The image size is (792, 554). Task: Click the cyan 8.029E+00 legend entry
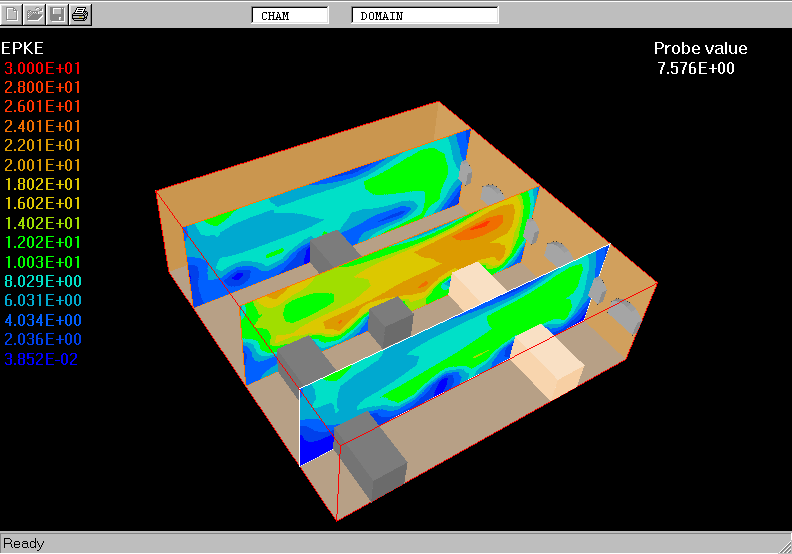click(x=43, y=281)
